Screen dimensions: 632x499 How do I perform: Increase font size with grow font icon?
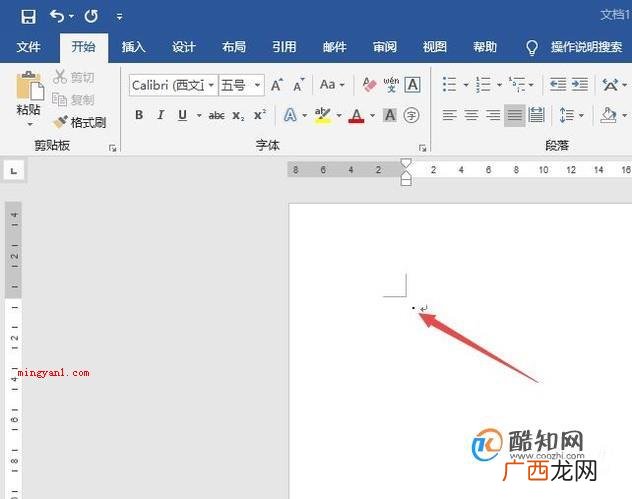277,85
